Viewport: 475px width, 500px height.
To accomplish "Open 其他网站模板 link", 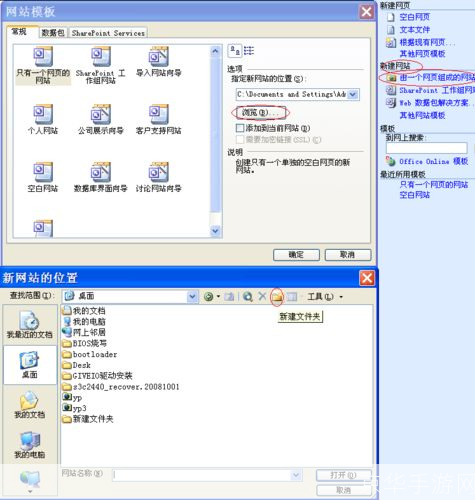I will click(x=422, y=115).
